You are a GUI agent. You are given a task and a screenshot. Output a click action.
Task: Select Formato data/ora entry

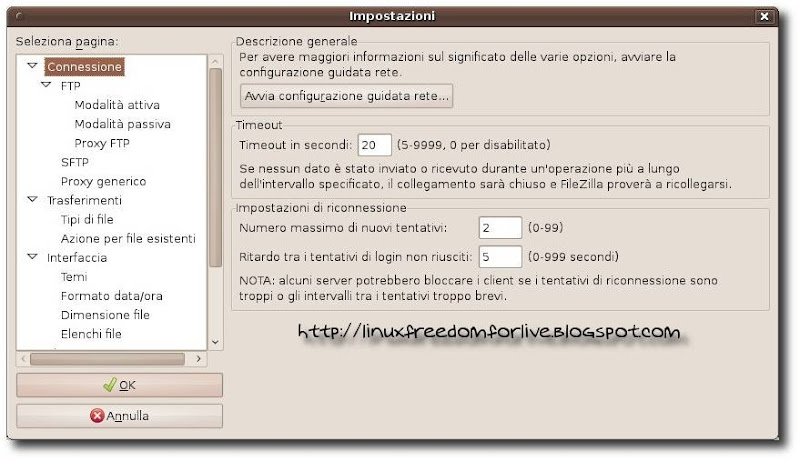(x=111, y=296)
